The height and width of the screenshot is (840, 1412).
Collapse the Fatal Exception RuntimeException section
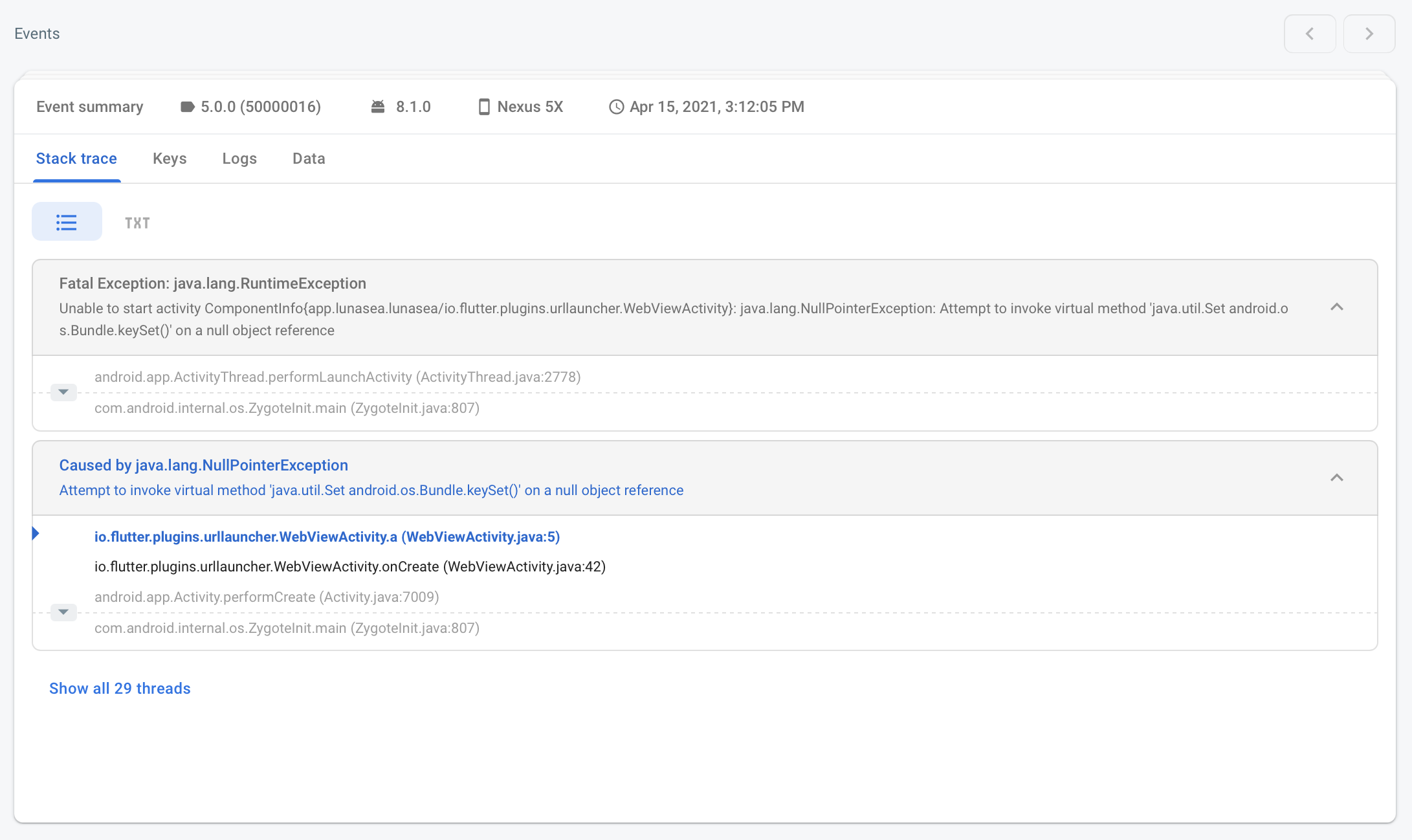1336,307
